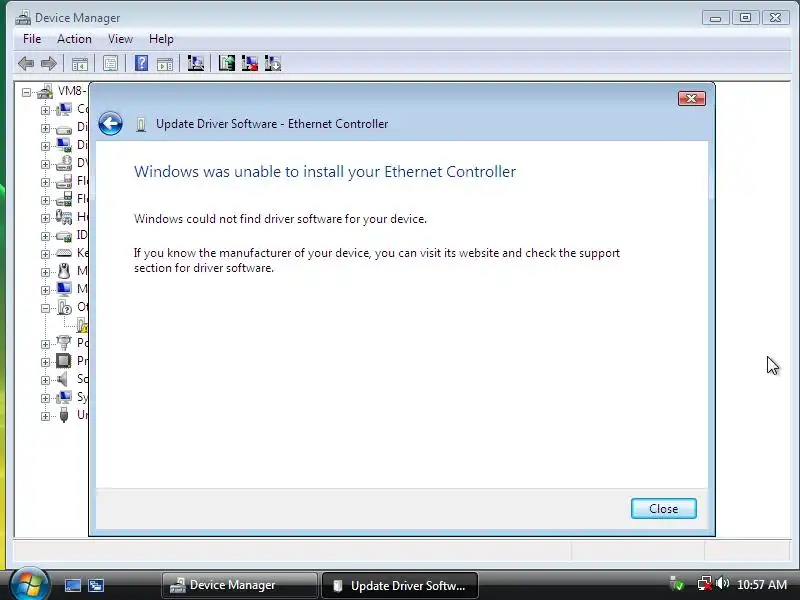800x600 pixels.
Task: Click 'Update Driver Software - Ethernet Controller' title
Action: click(272, 124)
